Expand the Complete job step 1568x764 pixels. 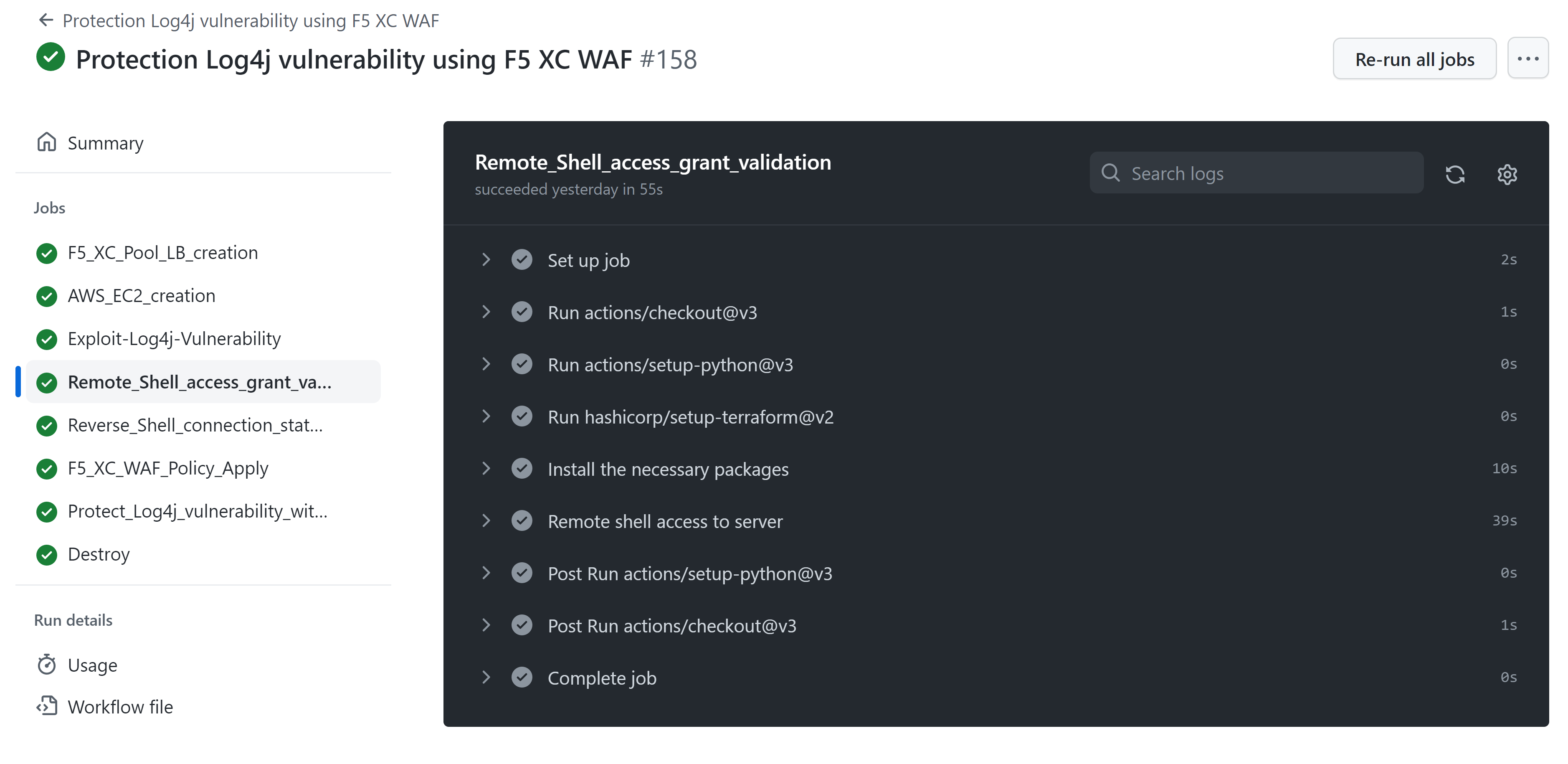pyautogui.click(x=486, y=678)
